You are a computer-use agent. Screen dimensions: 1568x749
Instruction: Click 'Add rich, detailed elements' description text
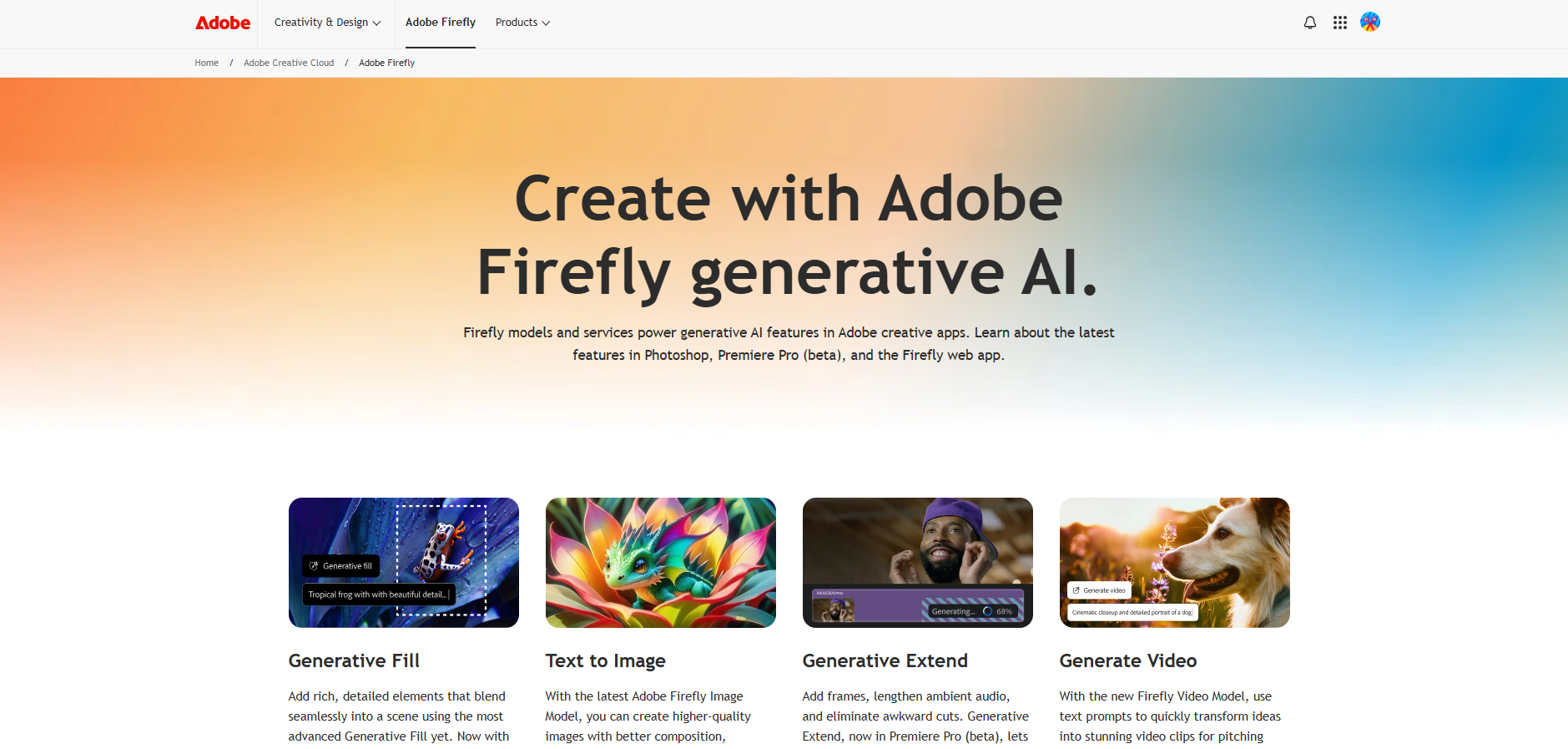tap(399, 716)
